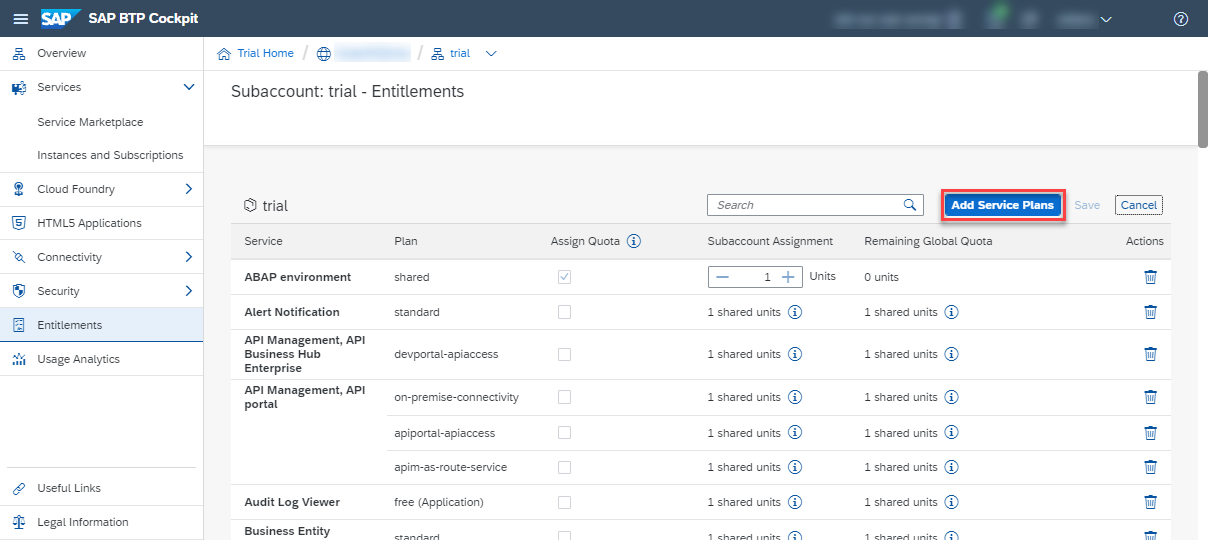Image resolution: width=1208 pixels, height=540 pixels.
Task: Show info for Alert Notification subaccount assignment
Action: coord(795,312)
